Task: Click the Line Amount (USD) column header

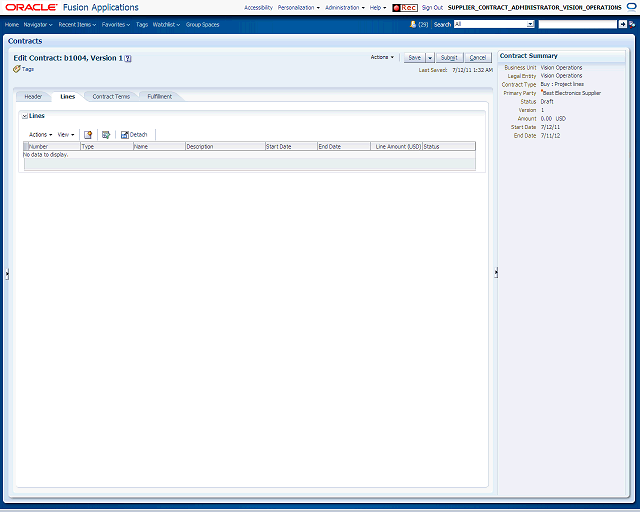Action: tap(396, 147)
